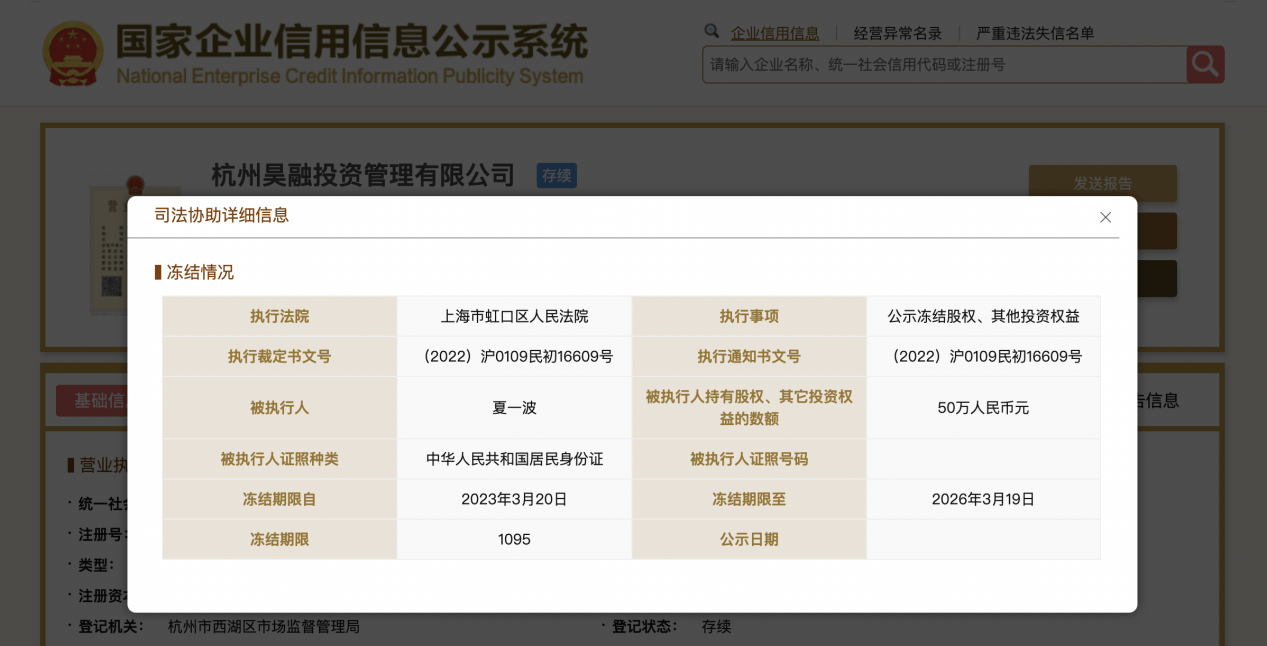Click small magnifier icon beside 企业信用信息
Image resolution: width=1267 pixels, height=646 pixels.
[x=712, y=32]
